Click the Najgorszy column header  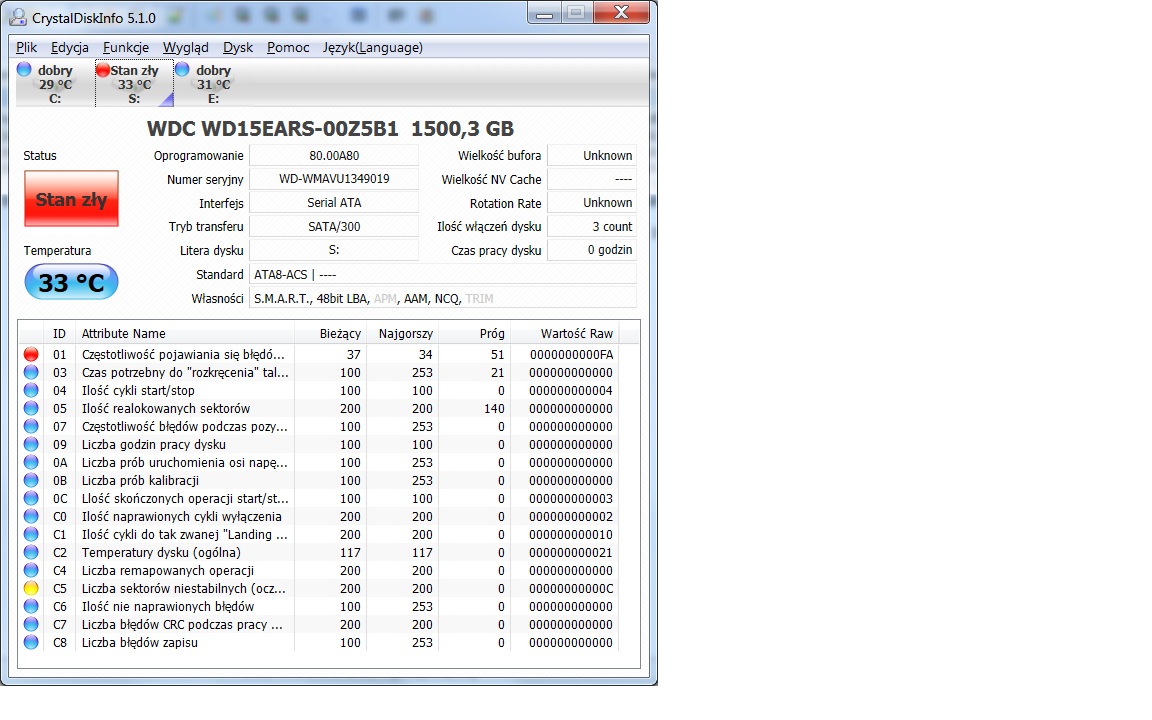(x=403, y=333)
